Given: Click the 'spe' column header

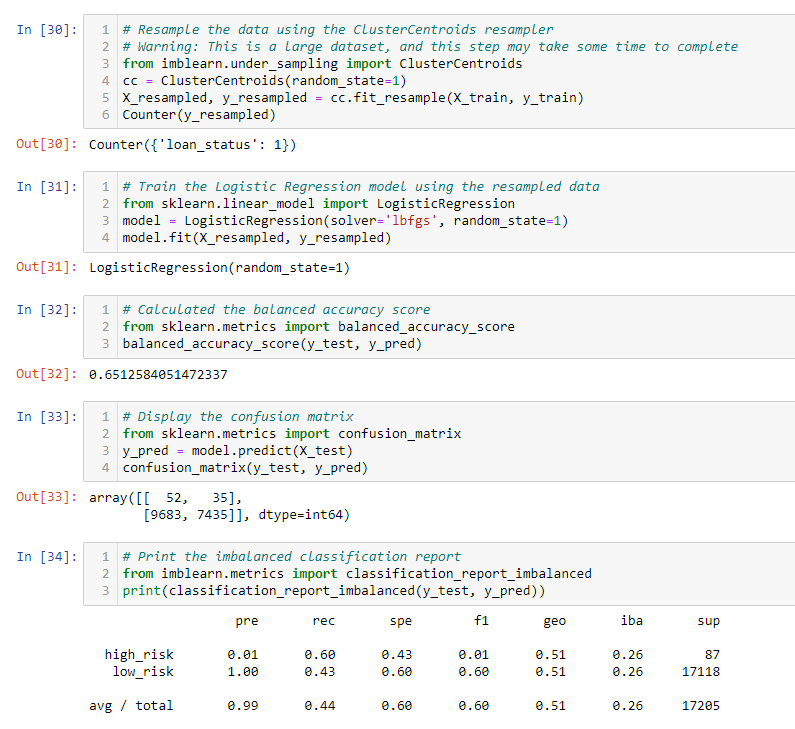Looking at the screenshot, I should point(401,621).
